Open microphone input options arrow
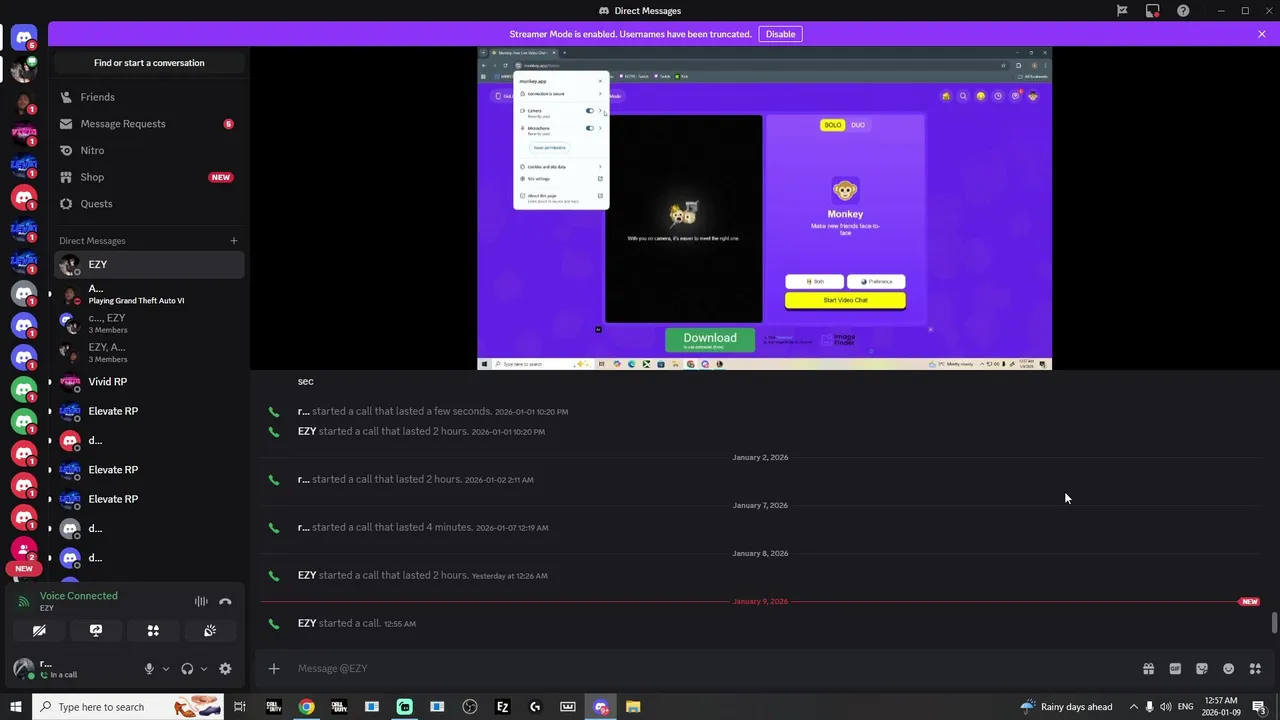Screen dimensions: 1280x720 point(165,669)
